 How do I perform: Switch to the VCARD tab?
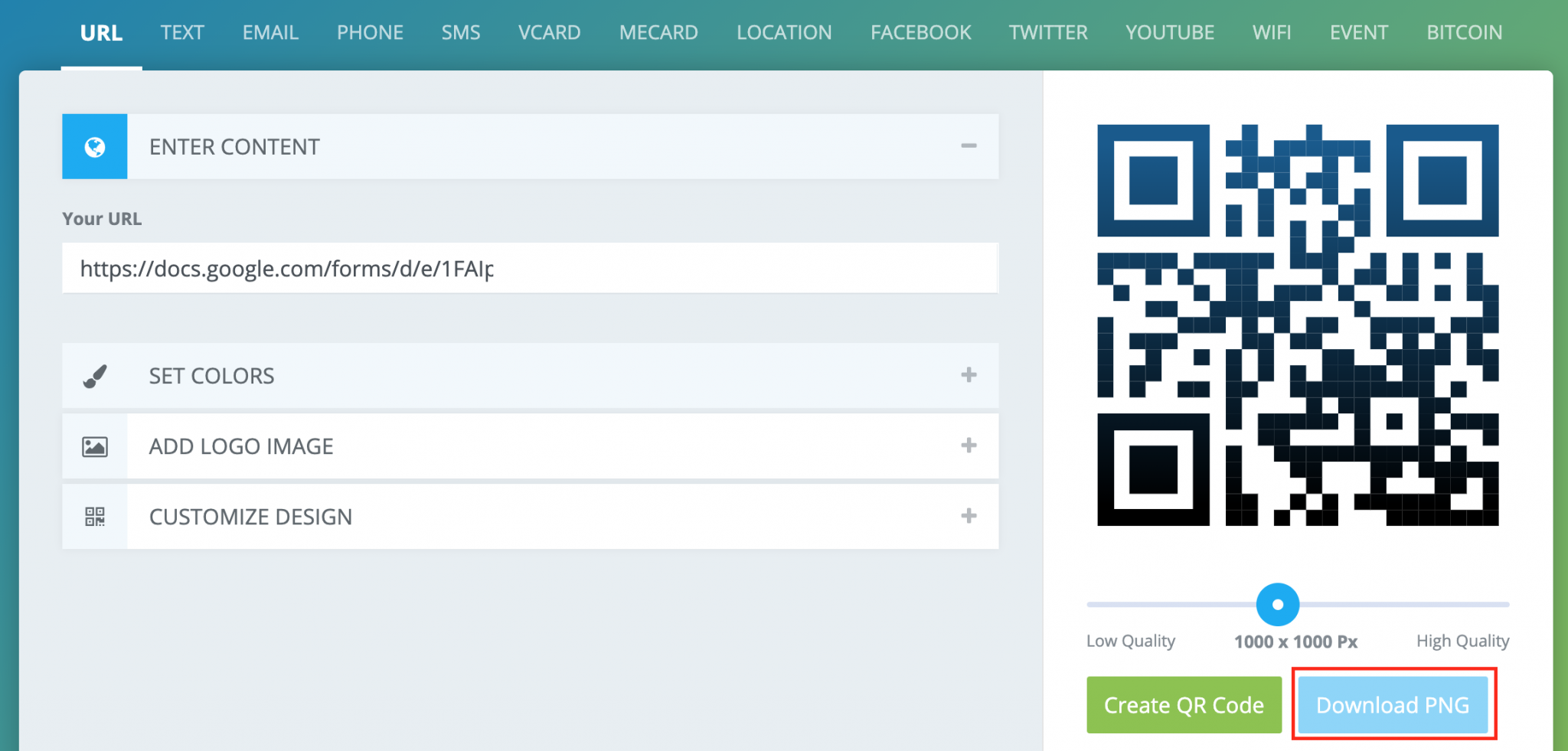pyautogui.click(x=549, y=32)
